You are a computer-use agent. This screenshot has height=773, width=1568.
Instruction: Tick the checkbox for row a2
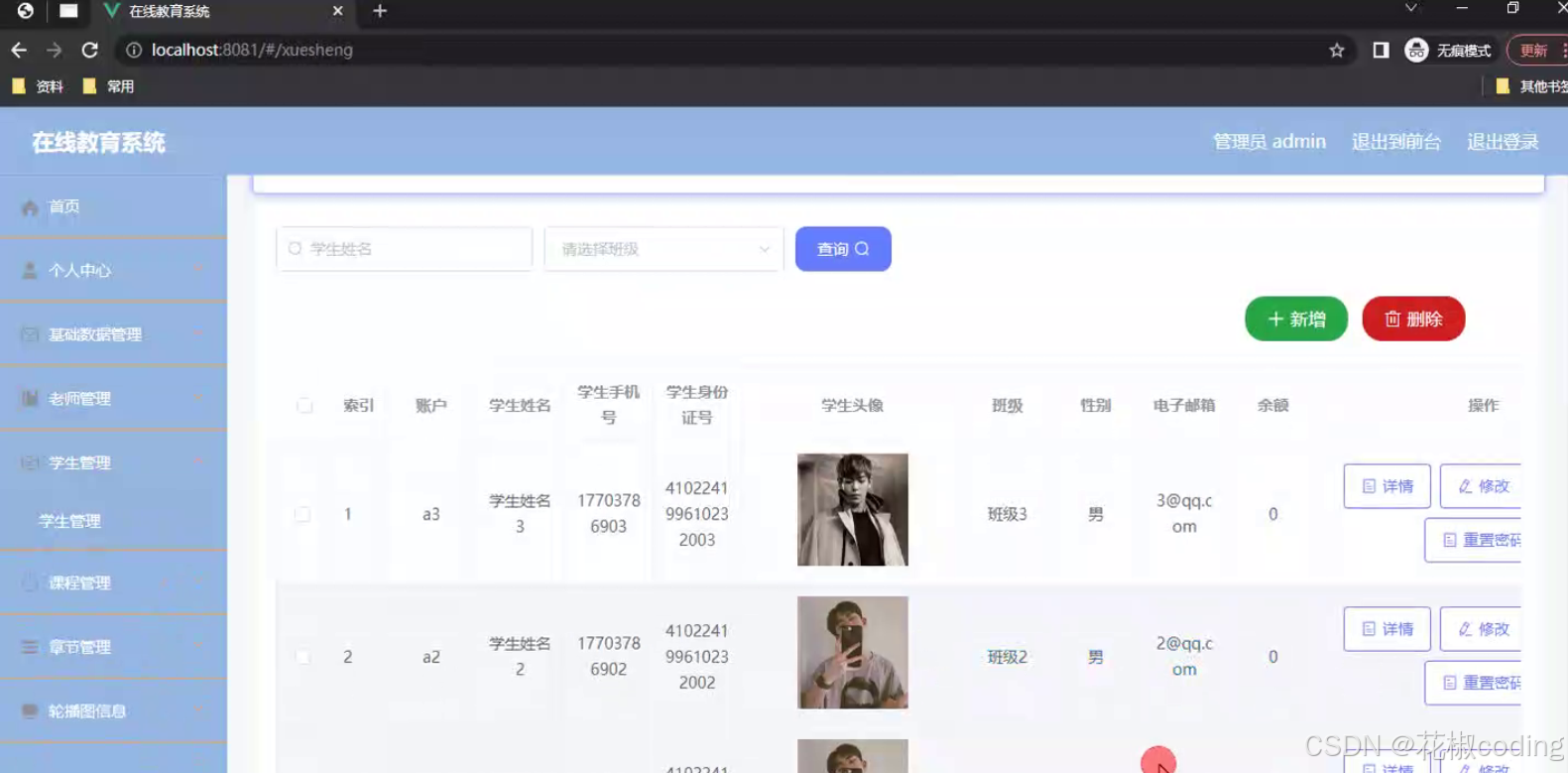click(x=302, y=657)
